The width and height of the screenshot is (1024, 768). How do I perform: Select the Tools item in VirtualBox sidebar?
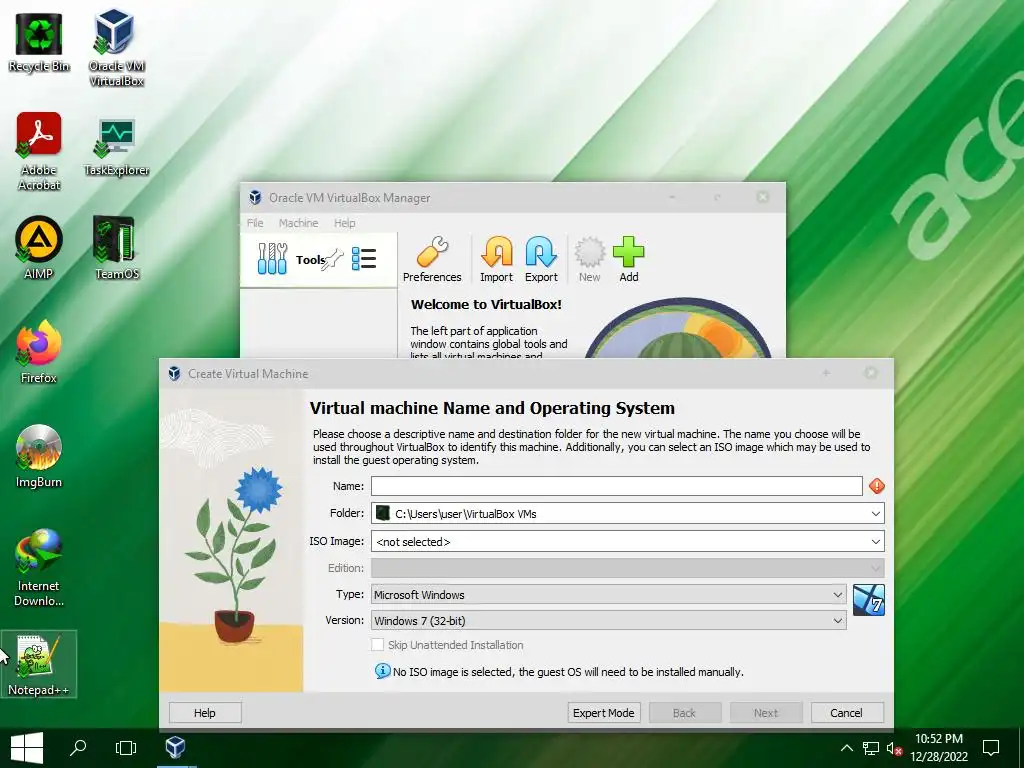pyautogui.click(x=318, y=259)
